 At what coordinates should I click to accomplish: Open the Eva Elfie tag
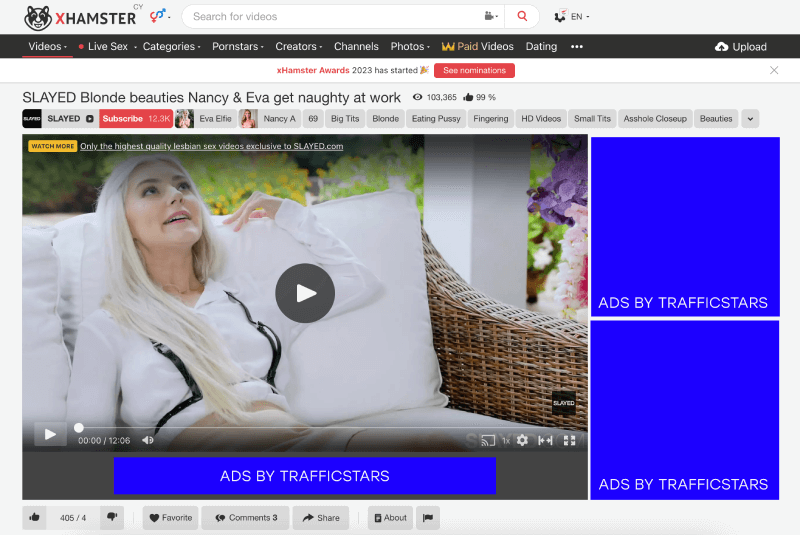(206, 119)
